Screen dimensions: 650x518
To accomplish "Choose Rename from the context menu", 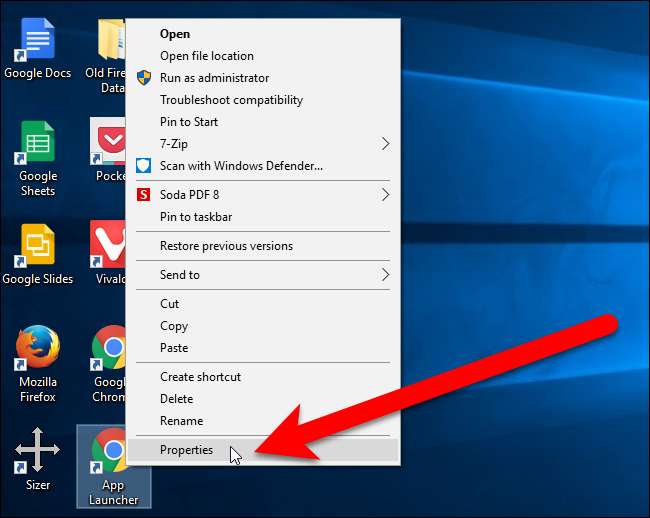I will [x=263, y=421].
